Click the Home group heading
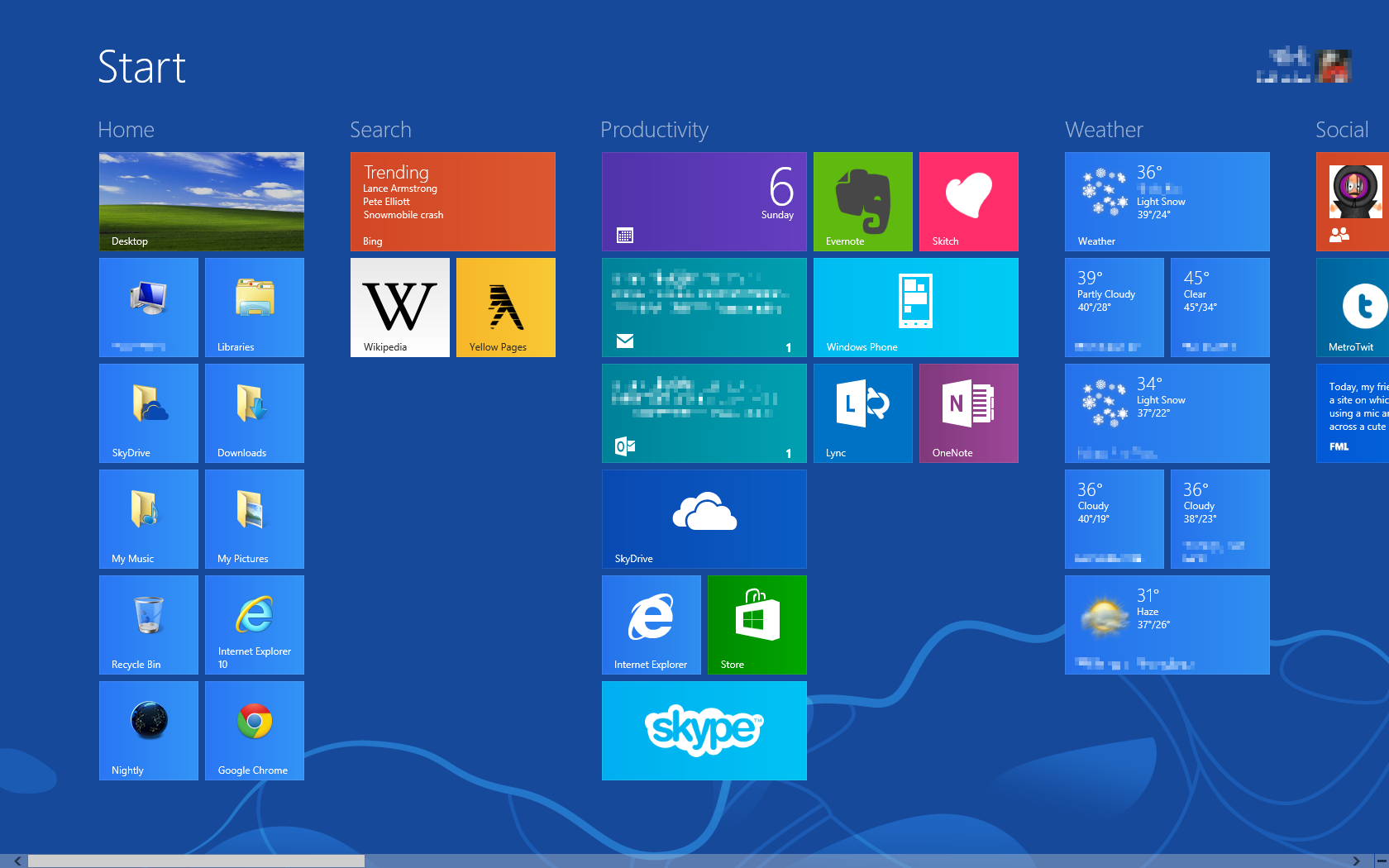Viewport: 1389px width, 868px height. pos(126,130)
